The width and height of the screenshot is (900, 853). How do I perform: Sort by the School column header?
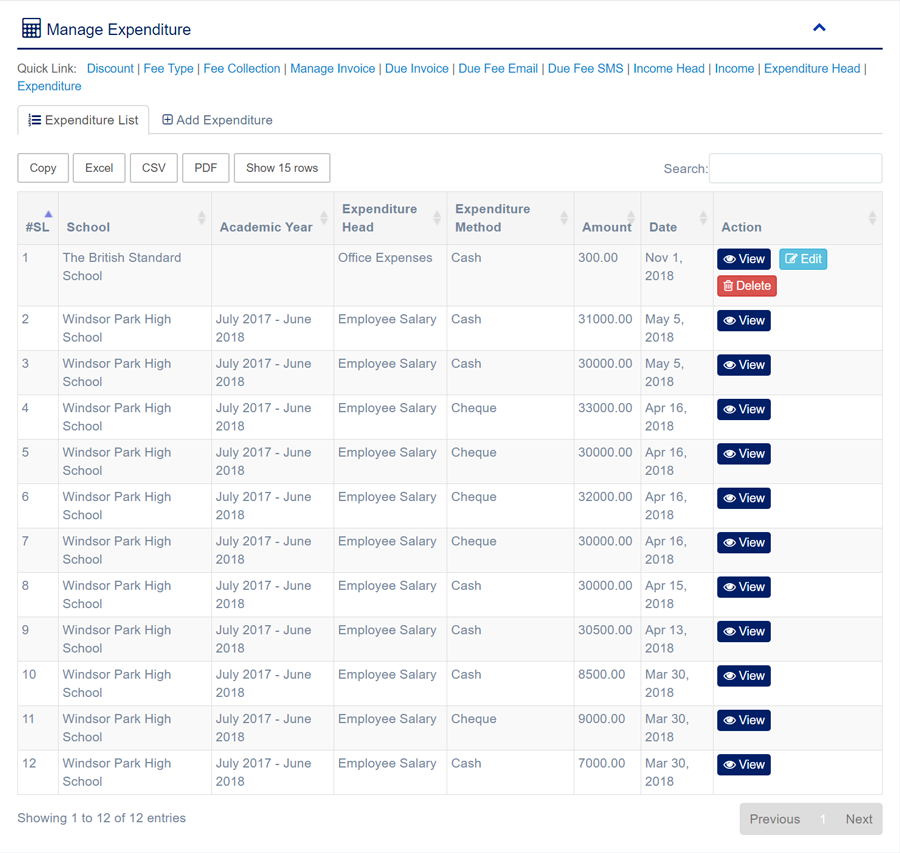click(x=135, y=219)
